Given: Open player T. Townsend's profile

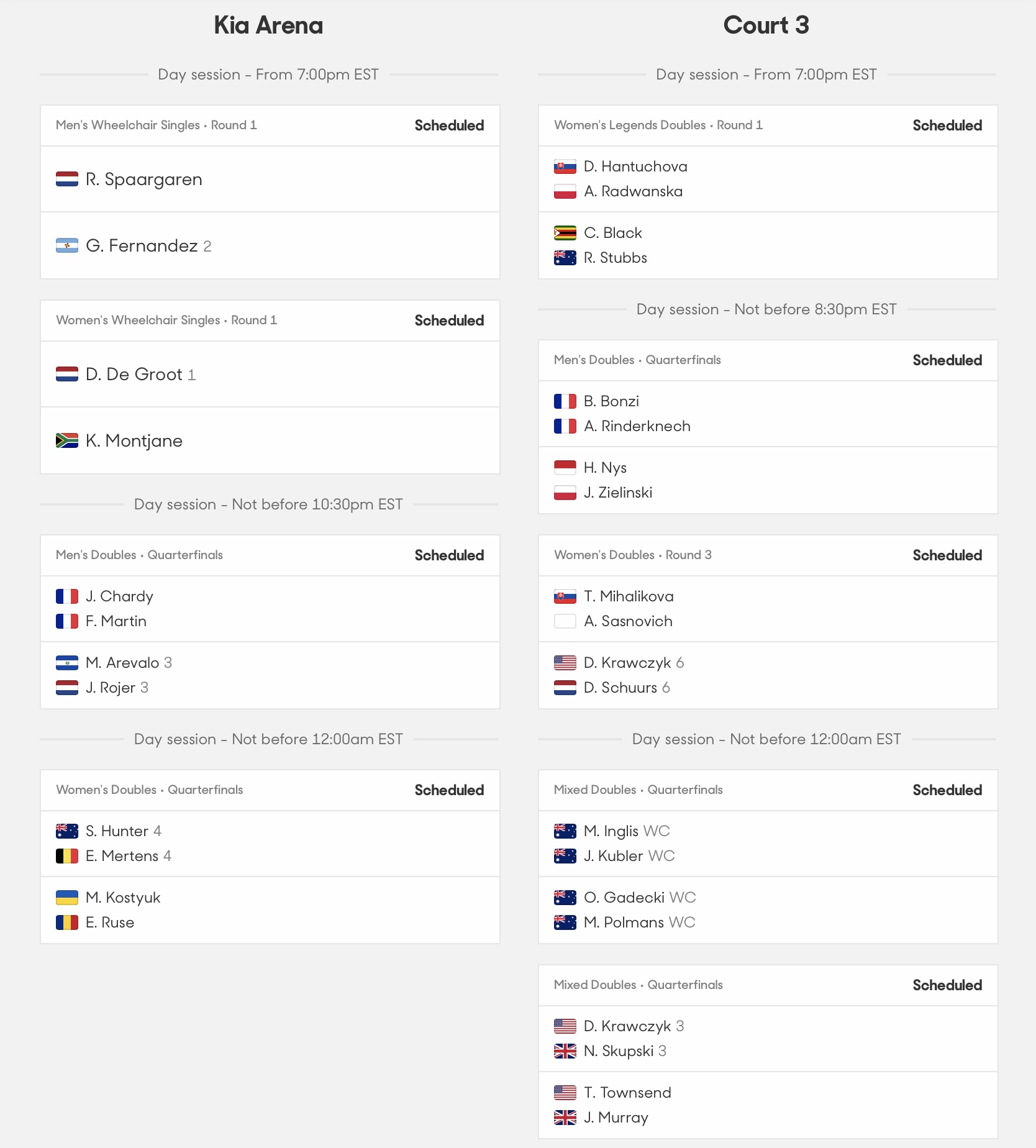Looking at the screenshot, I should point(627,1093).
